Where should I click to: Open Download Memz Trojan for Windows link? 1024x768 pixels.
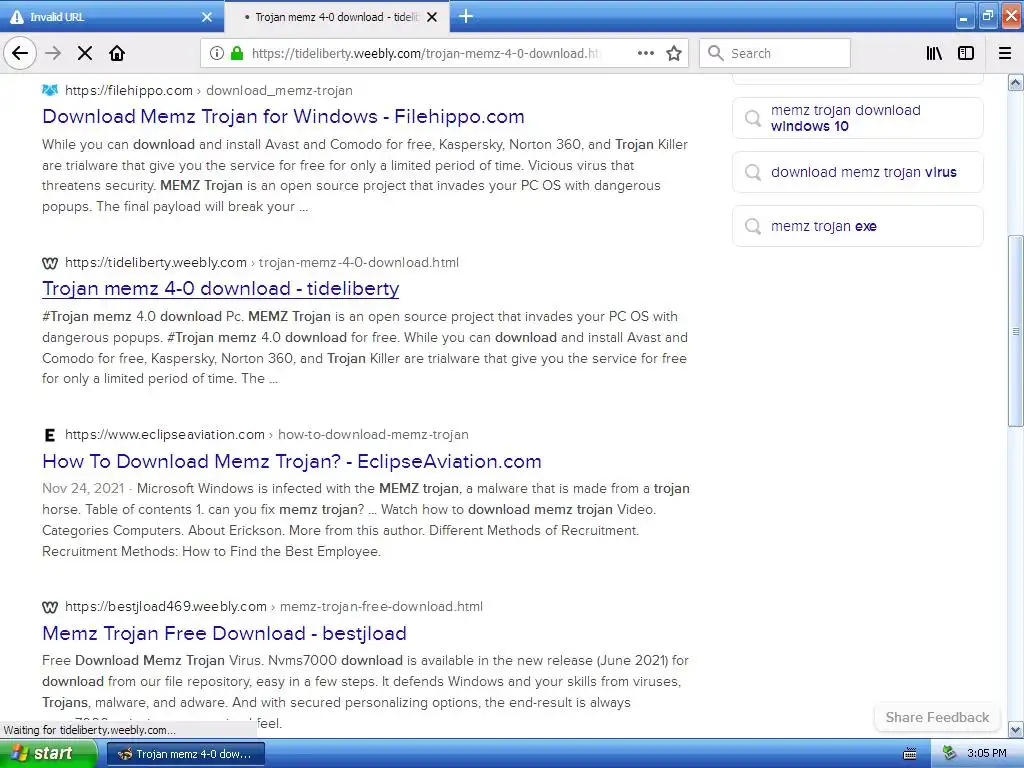click(283, 116)
